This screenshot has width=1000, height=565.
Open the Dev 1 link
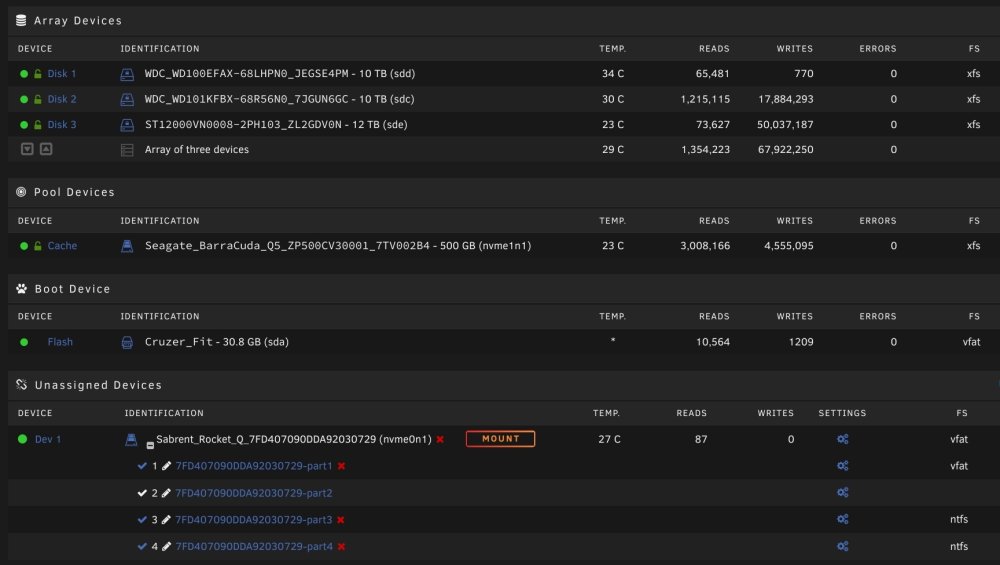pos(48,439)
